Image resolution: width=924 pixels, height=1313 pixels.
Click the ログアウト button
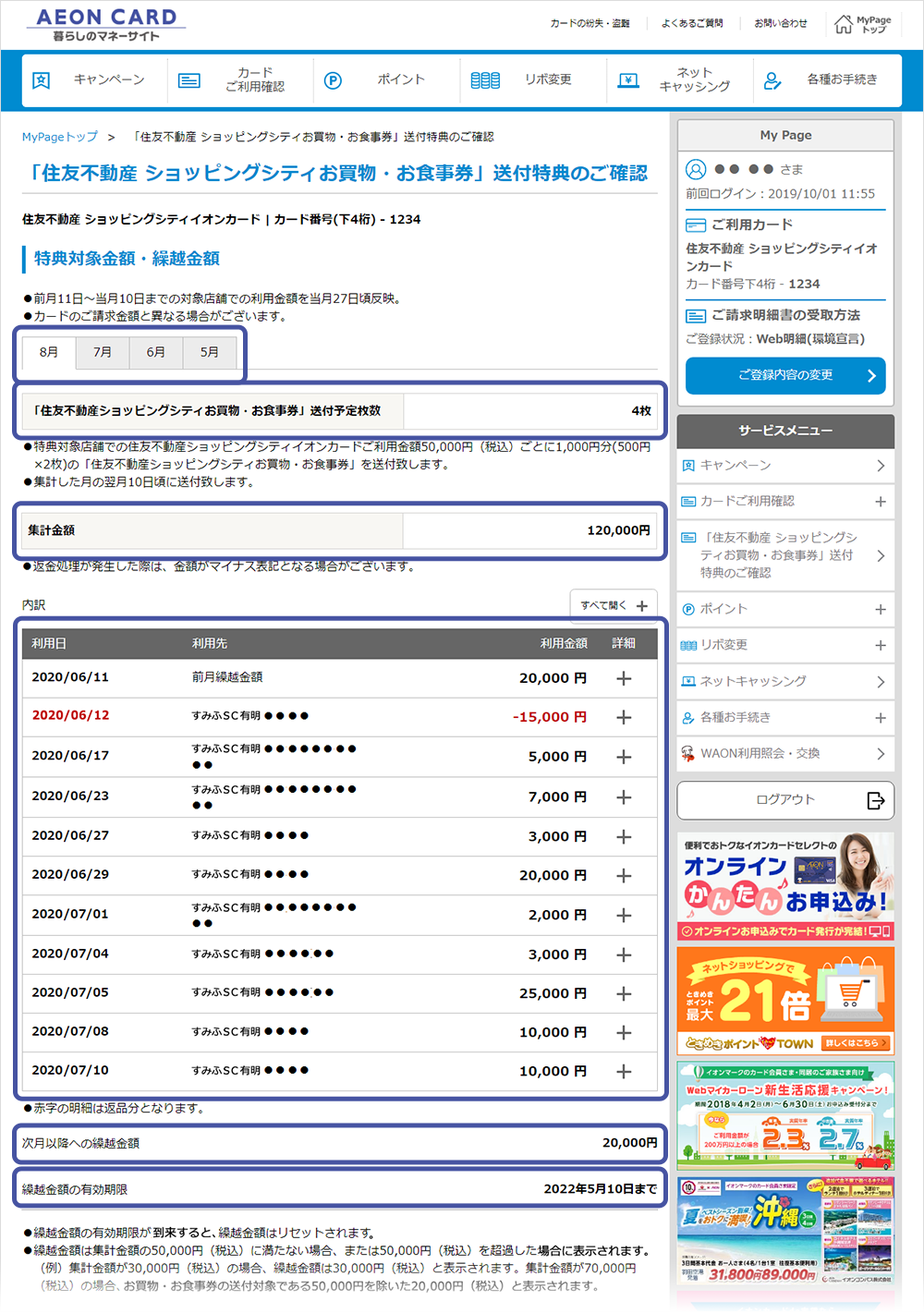[x=785, y=800]
